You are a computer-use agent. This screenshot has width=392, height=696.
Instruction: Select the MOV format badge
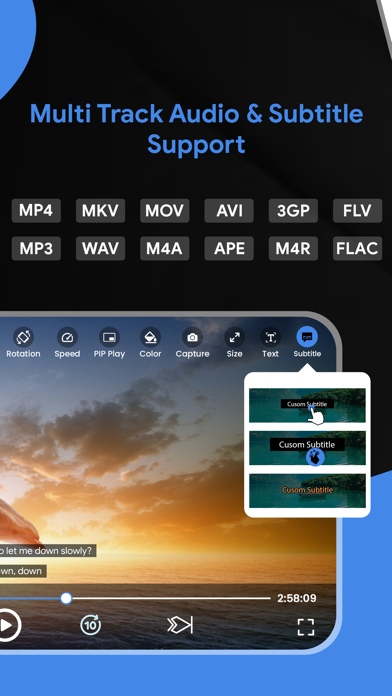point(165,210)
